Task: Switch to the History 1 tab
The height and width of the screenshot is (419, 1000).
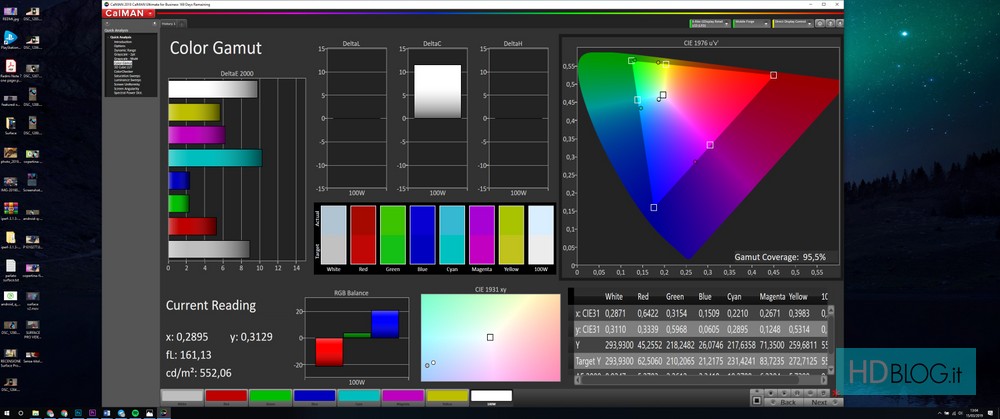Action: [168, 24]
